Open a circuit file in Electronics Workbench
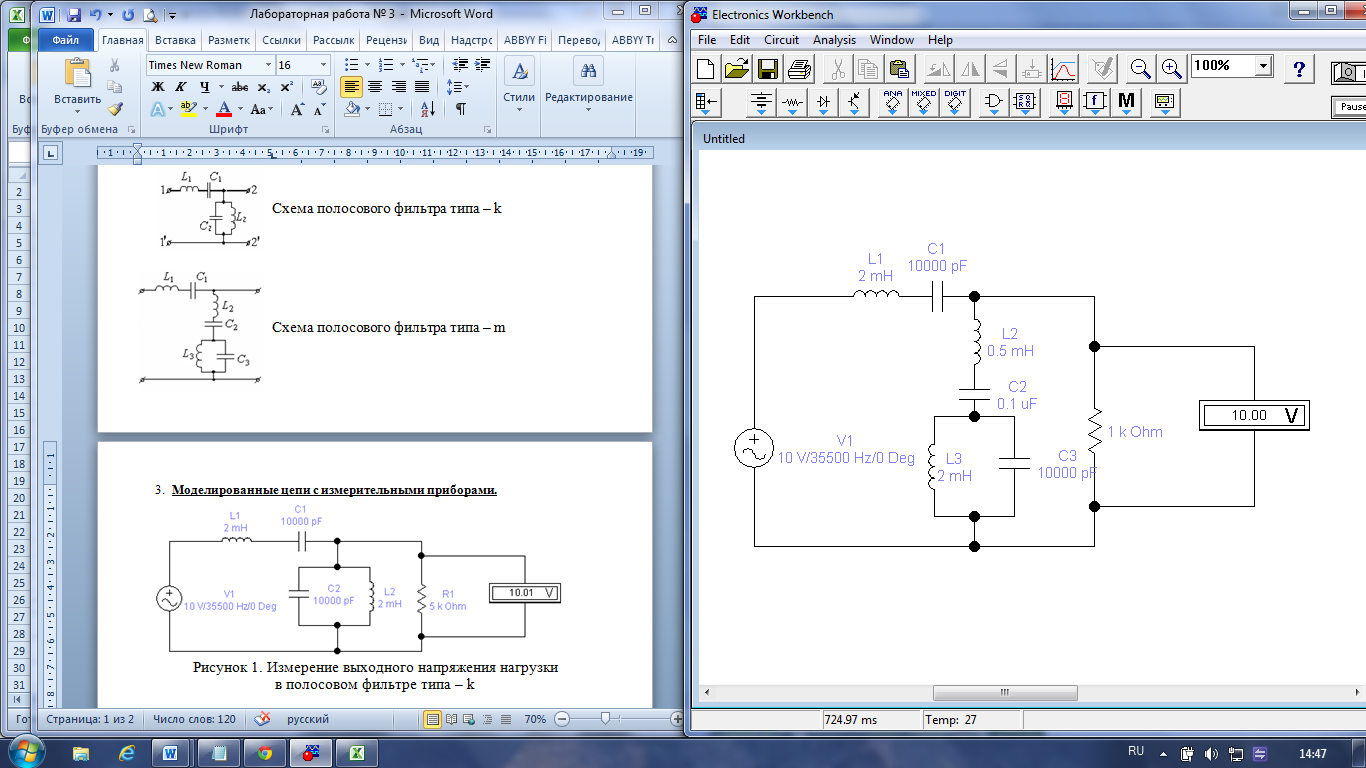The image size is (1366, 768). pyautogui.click(x=737, y=68)
